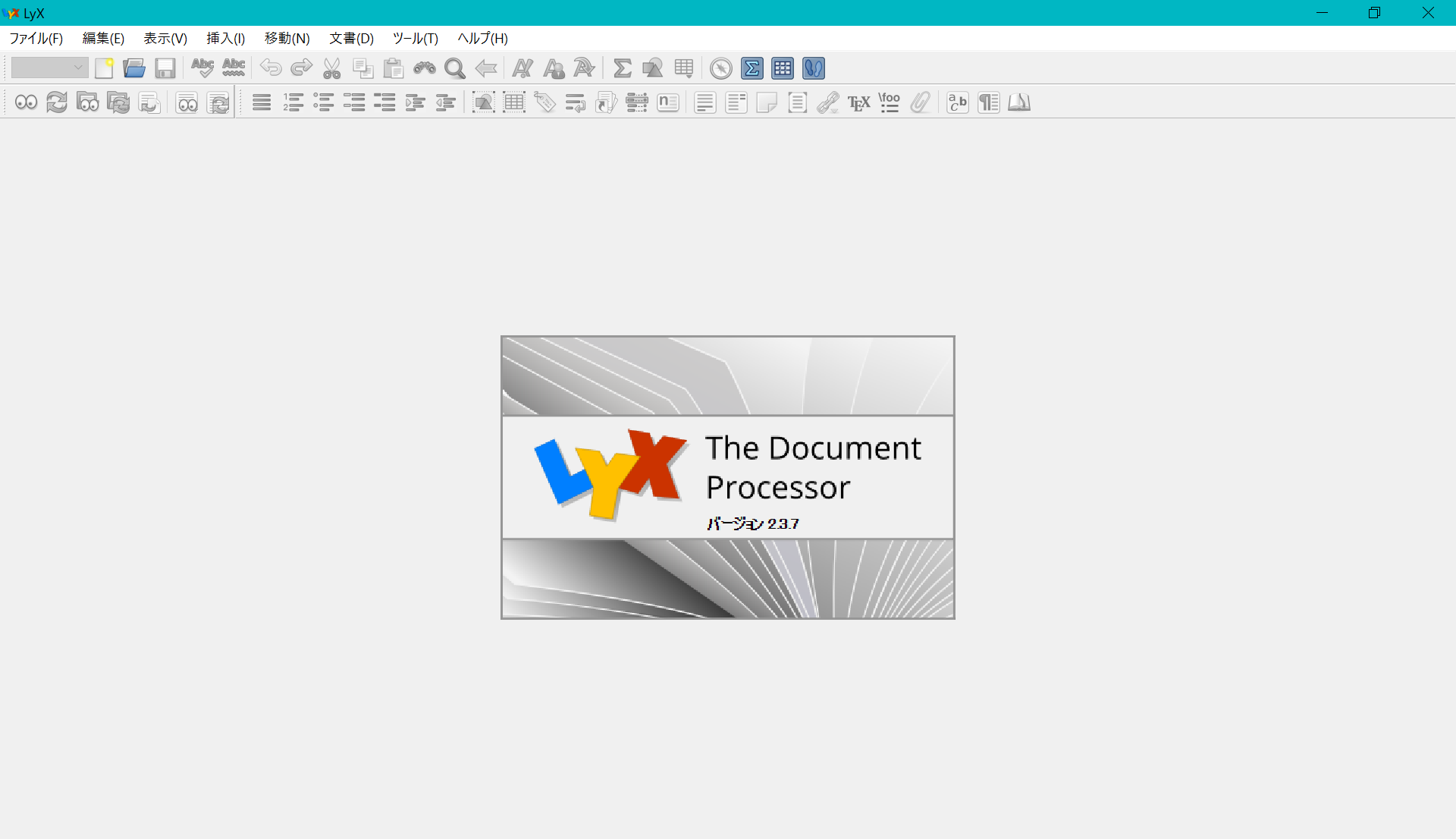Click the spellcheck Abc checkmark icon
This screenshot has width=1456, height=839.
click(x=202, y=68)
